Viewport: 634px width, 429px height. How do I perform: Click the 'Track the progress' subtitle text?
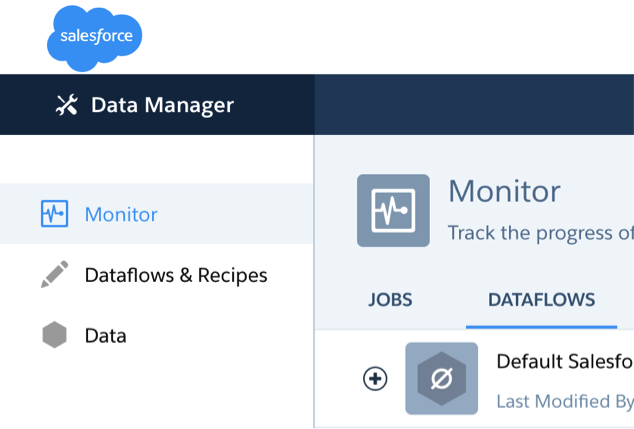tap(541, 233)
